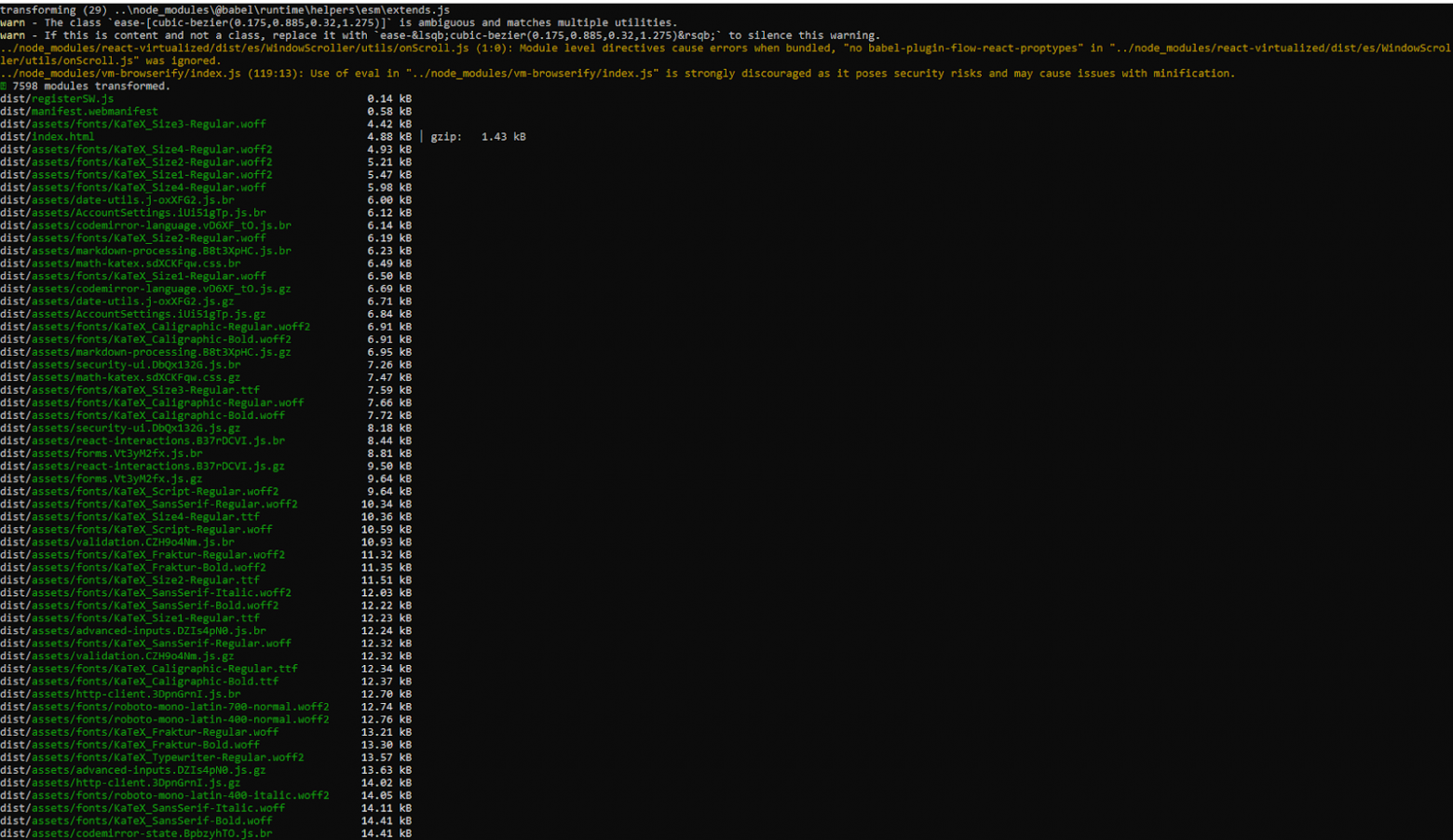1453x840 pixels.
Task: Select the KaTeX_Caligraphic-Regular.ttf entry
Action: (149, 669)
